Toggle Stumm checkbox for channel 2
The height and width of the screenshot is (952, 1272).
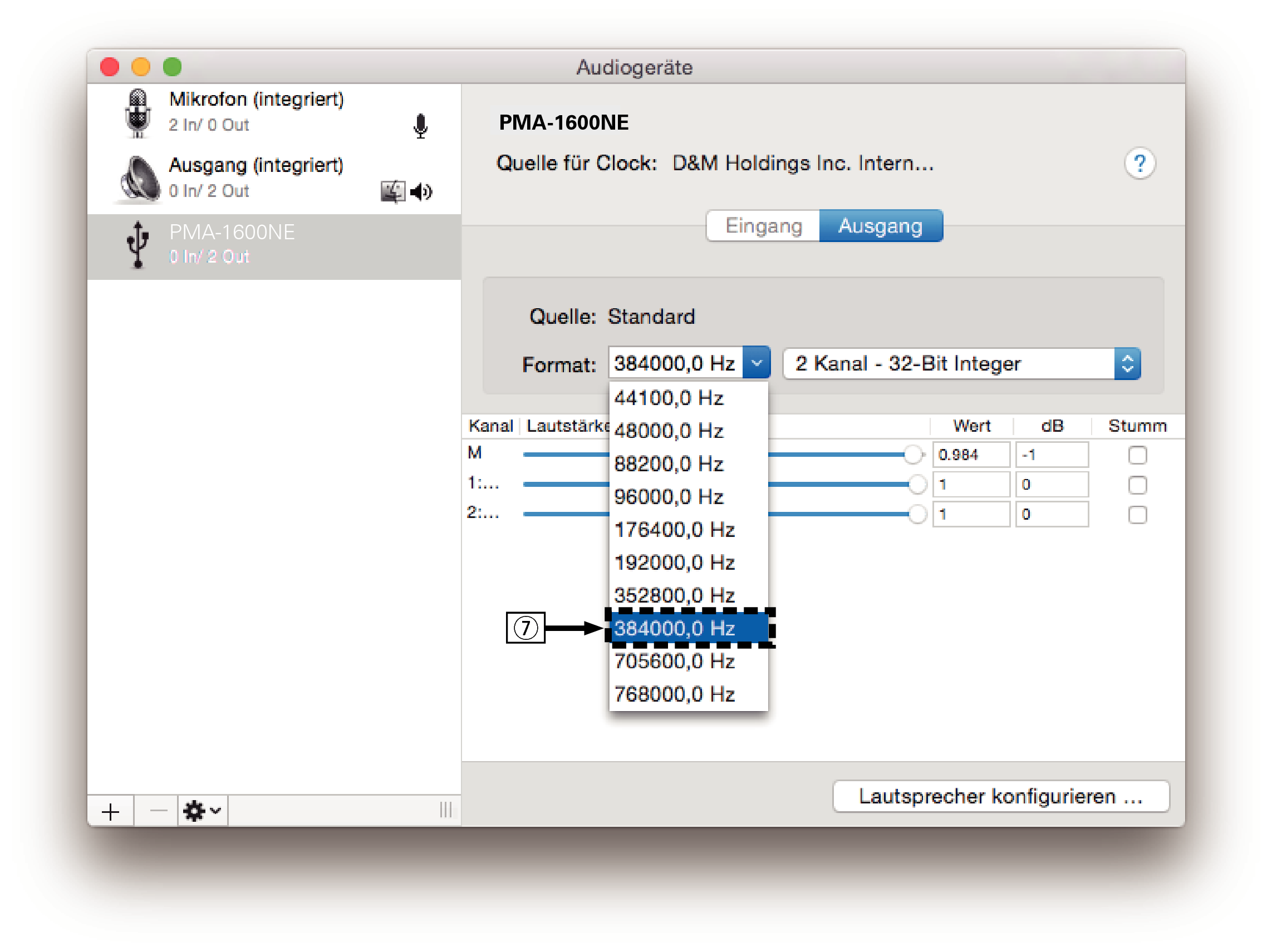click(1137, 515)
